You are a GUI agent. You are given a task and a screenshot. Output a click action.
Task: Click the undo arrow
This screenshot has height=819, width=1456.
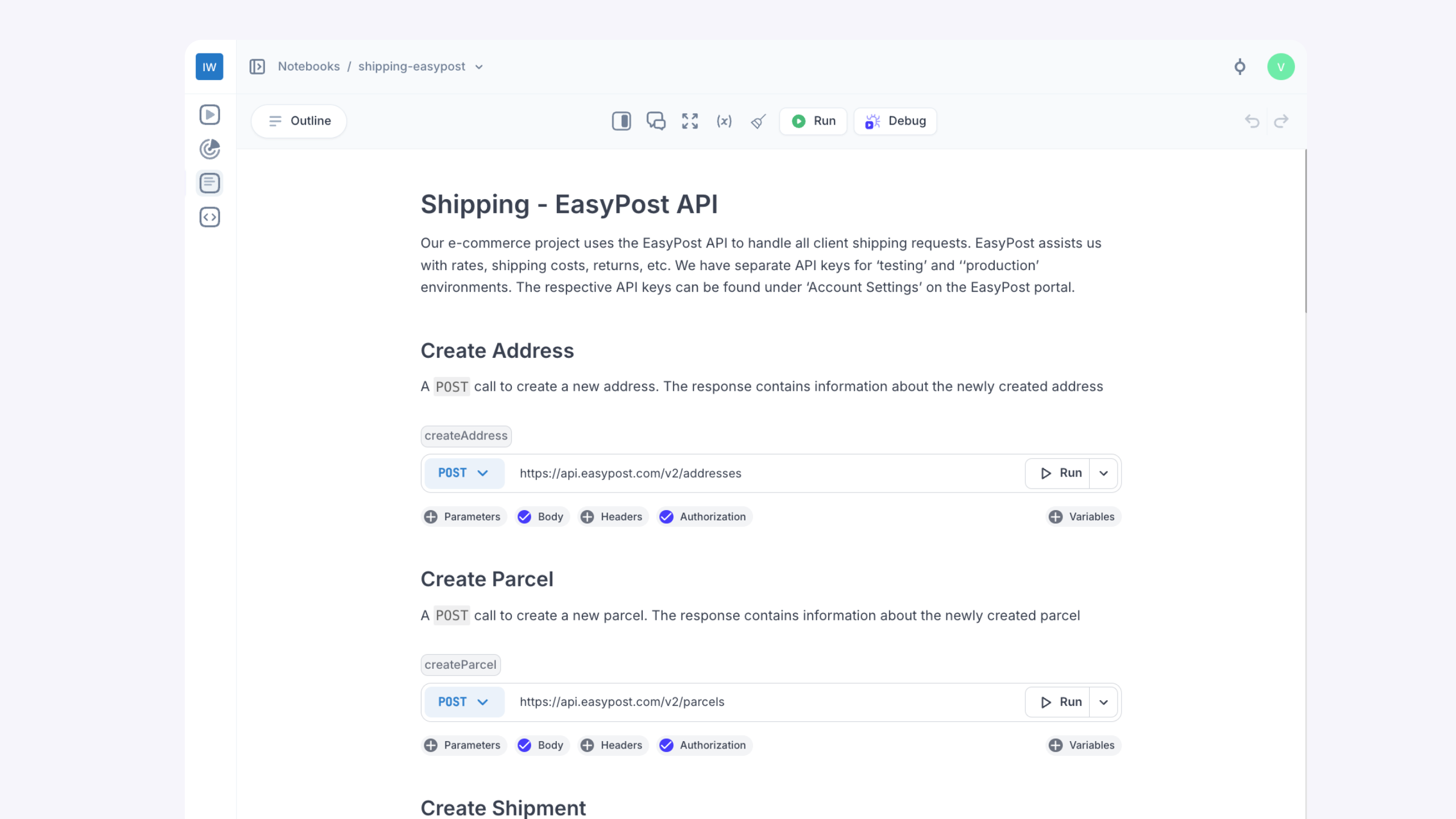pos(1251,121)
